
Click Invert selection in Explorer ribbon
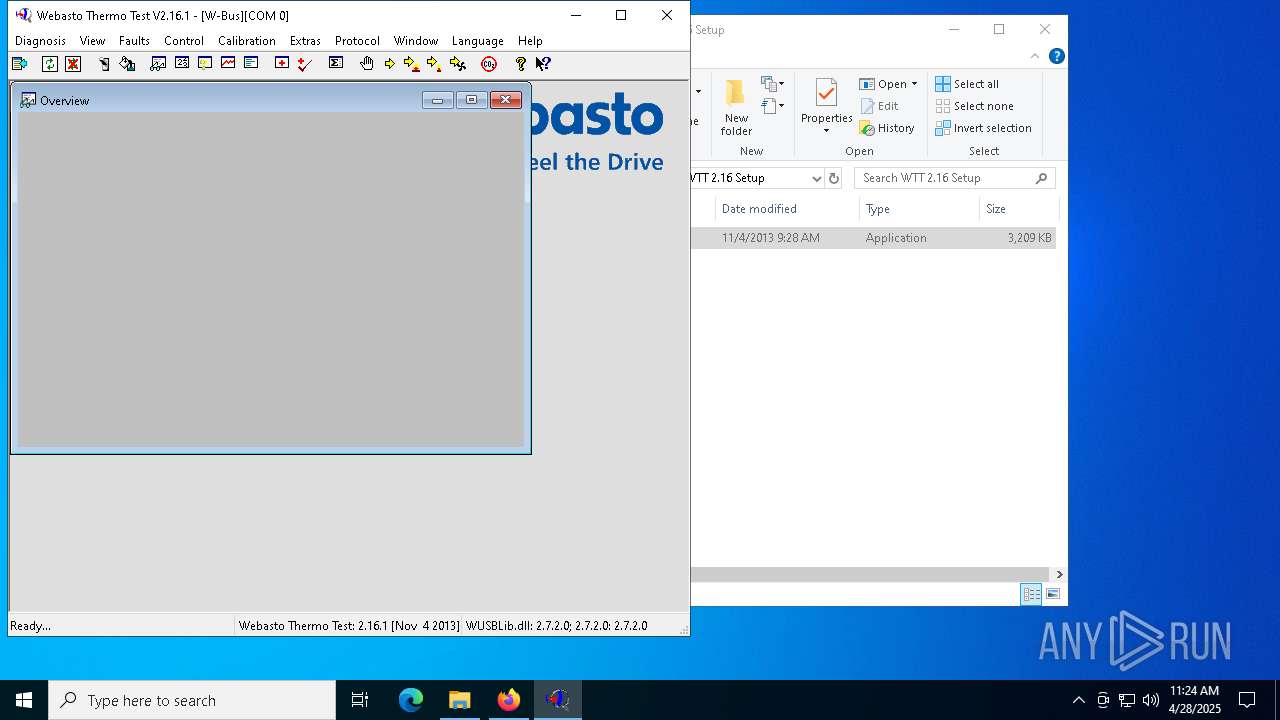click(983, 128)
